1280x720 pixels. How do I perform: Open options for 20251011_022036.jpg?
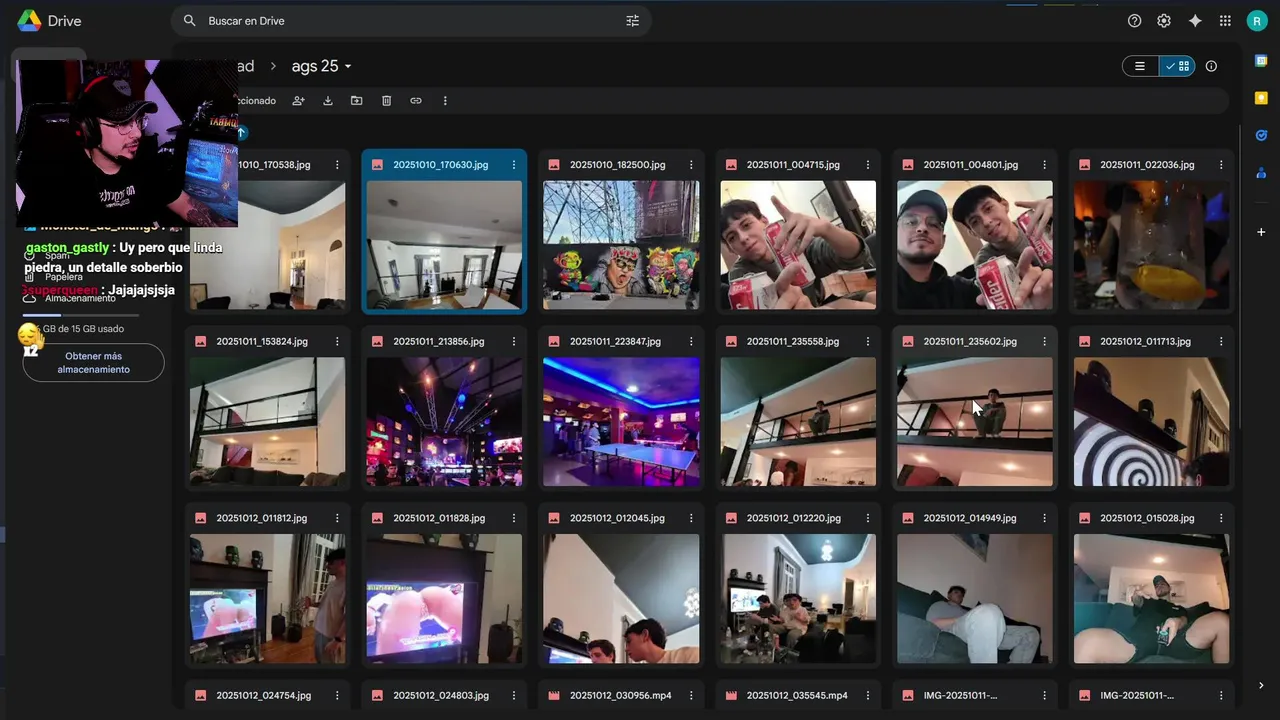(x=1222, y=165)
